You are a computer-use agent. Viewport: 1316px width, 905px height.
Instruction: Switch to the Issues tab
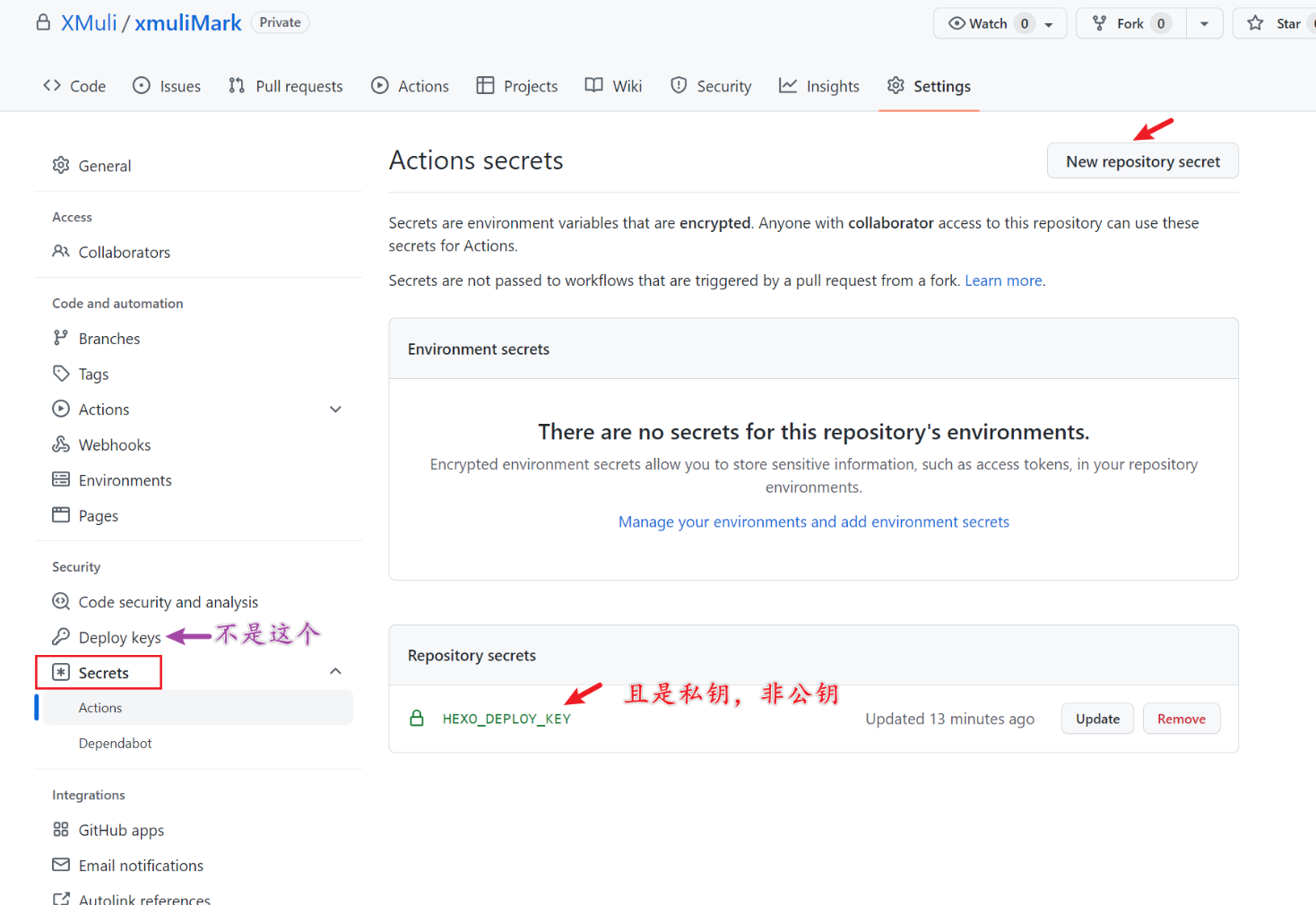pos(167,86)
